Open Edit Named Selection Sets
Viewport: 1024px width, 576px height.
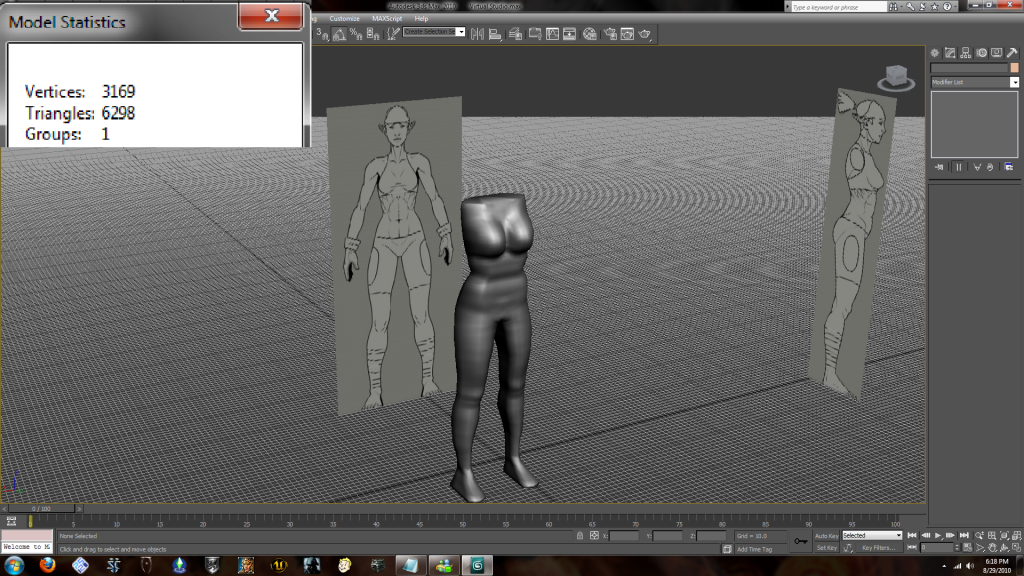pos(392,34)
